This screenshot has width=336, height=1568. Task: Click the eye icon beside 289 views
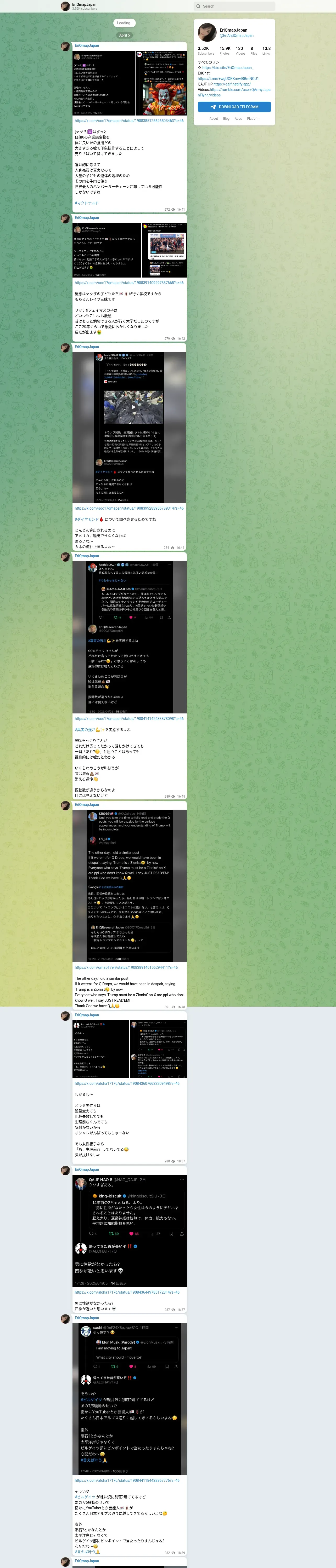(x=173, y=796)
